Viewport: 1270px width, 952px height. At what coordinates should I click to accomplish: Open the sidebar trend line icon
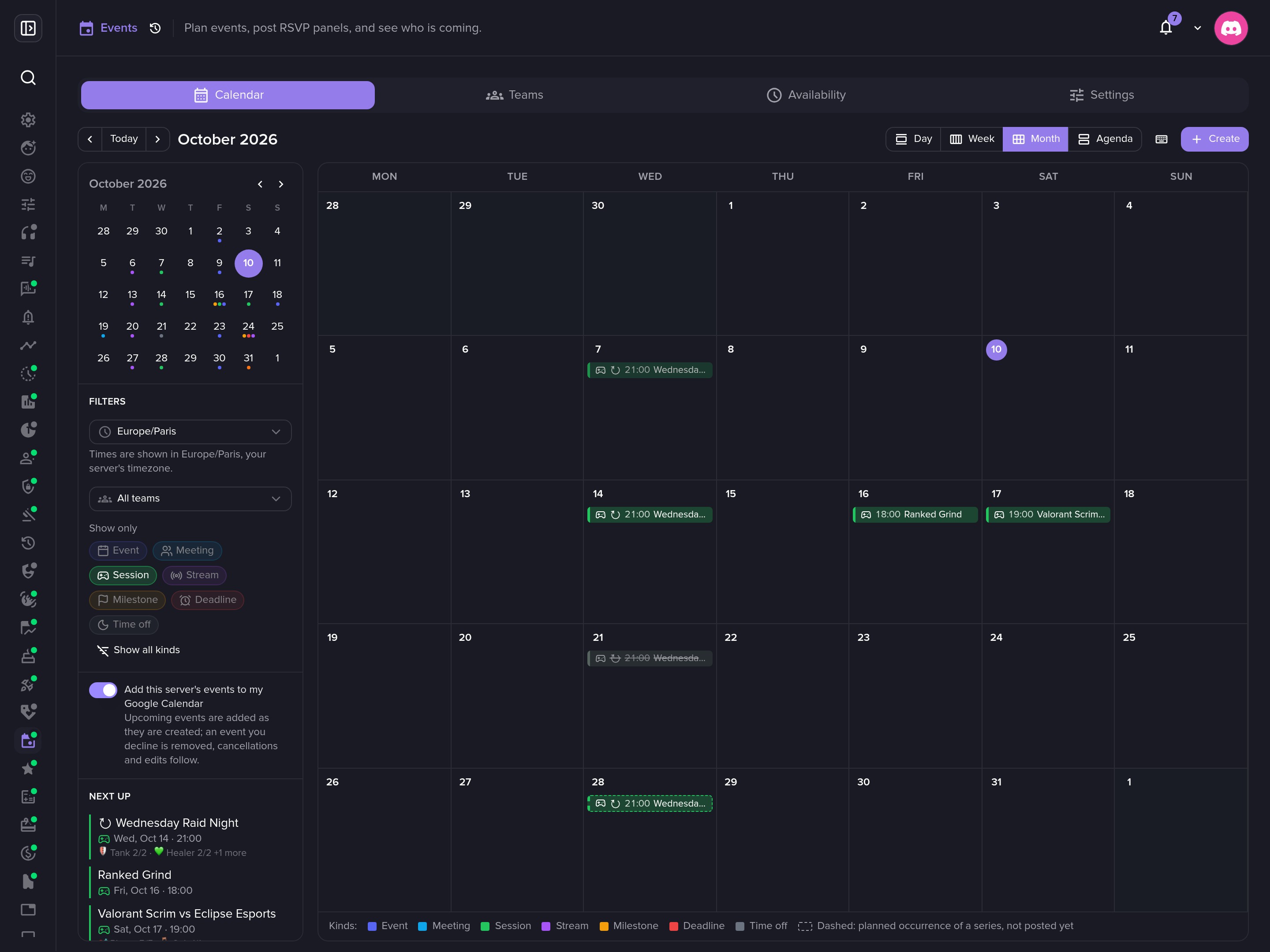(x=28, y=346)
